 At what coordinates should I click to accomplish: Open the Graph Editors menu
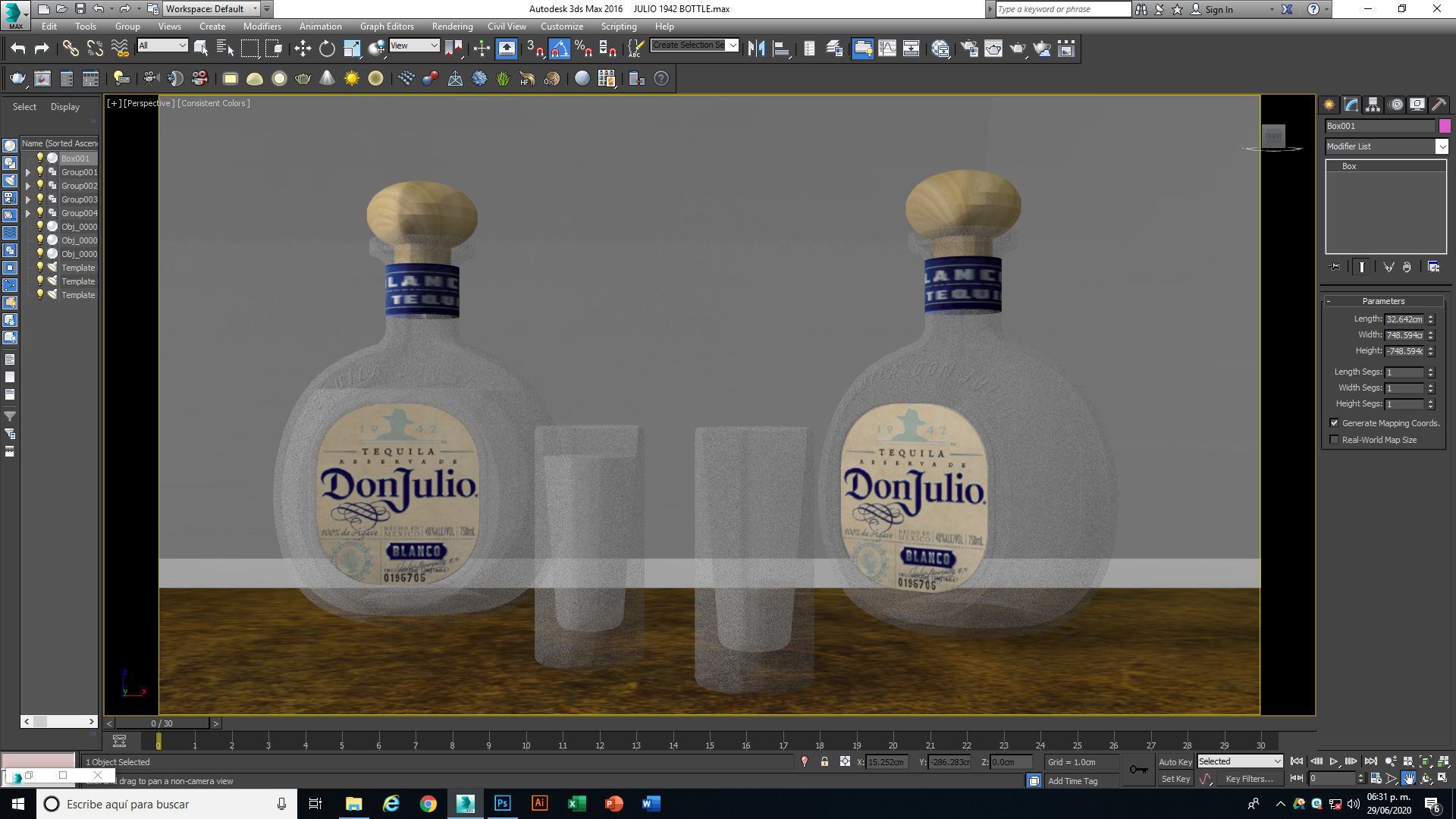tap(387, 27)
